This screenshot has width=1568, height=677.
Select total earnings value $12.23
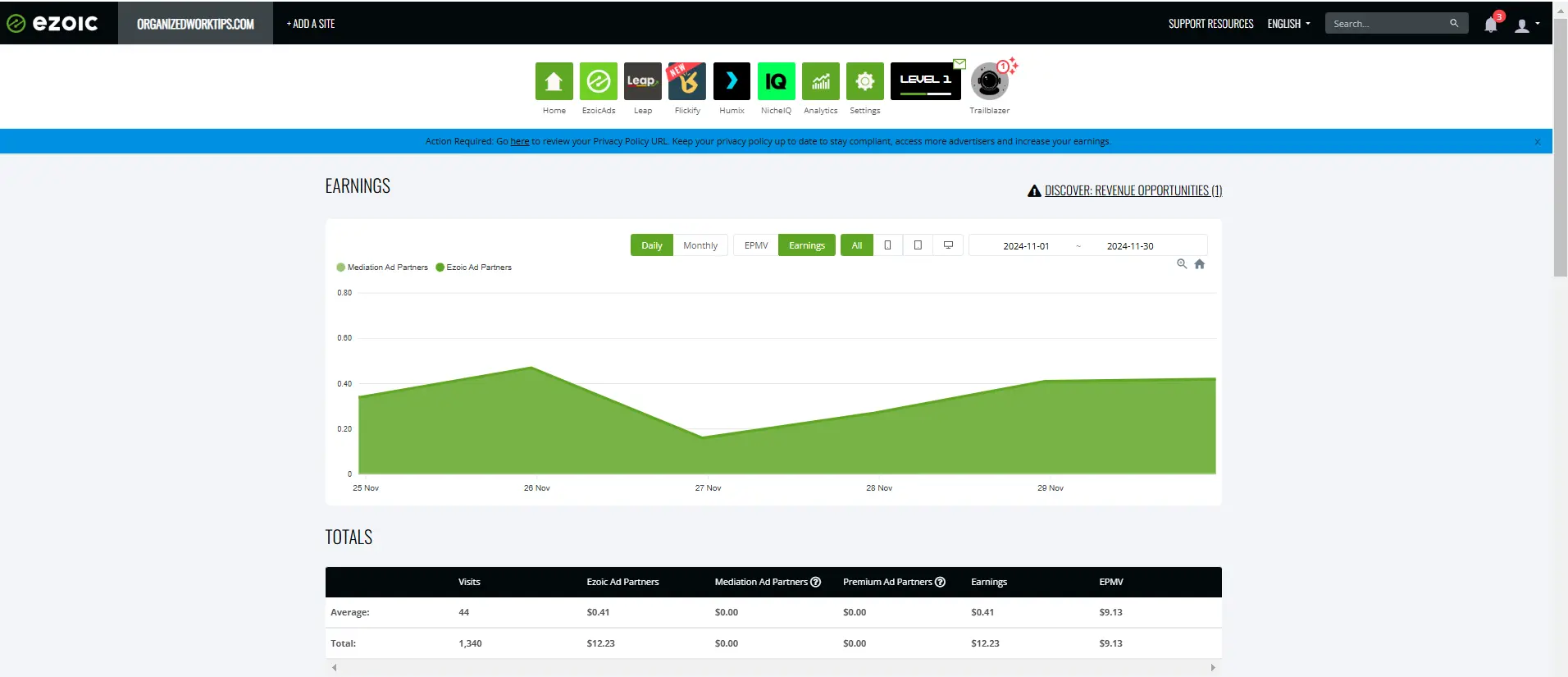coord(985,643)
